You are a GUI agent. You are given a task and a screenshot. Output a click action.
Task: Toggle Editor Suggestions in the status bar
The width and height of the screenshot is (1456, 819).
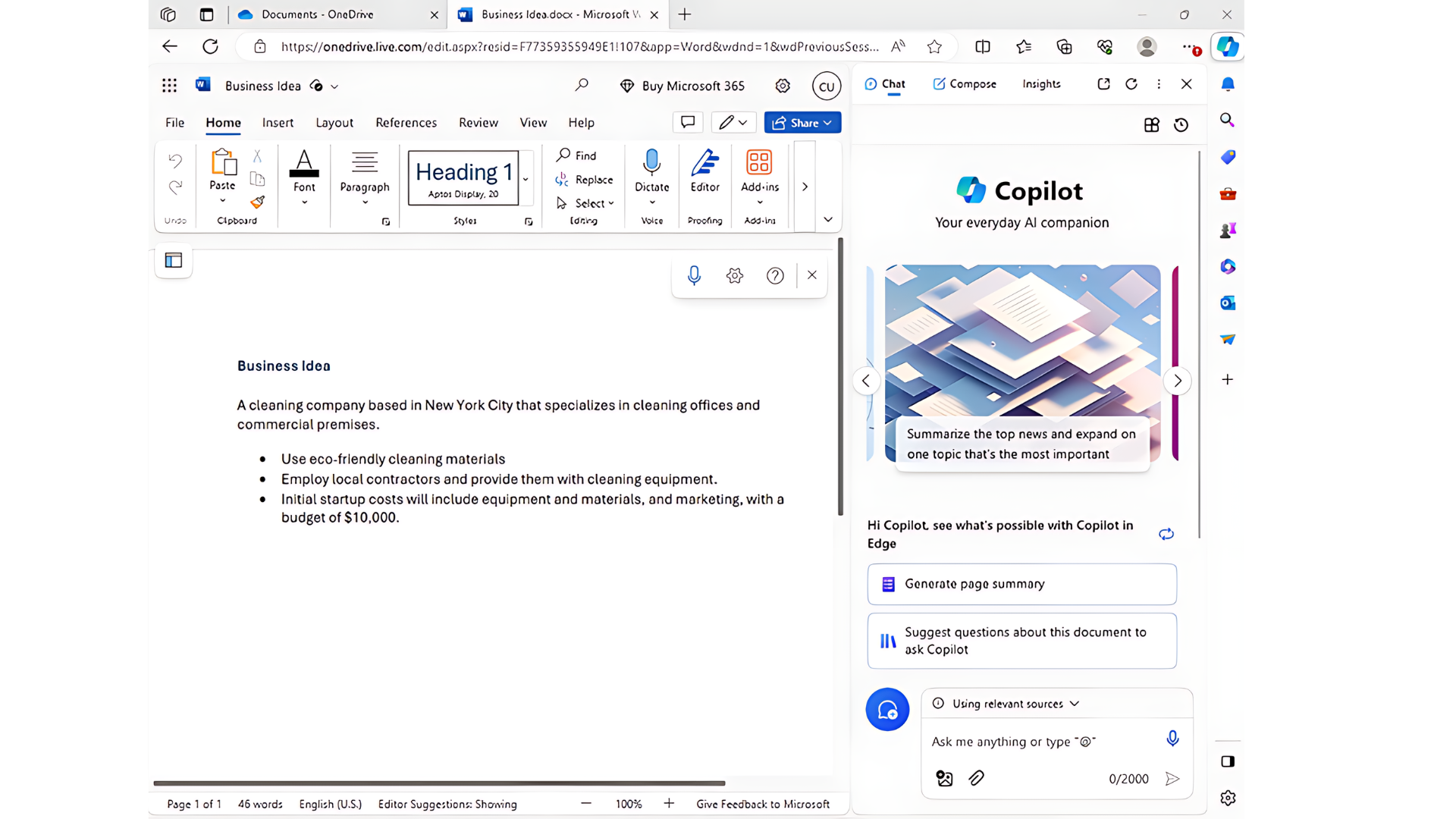click(x=447, y=804)
